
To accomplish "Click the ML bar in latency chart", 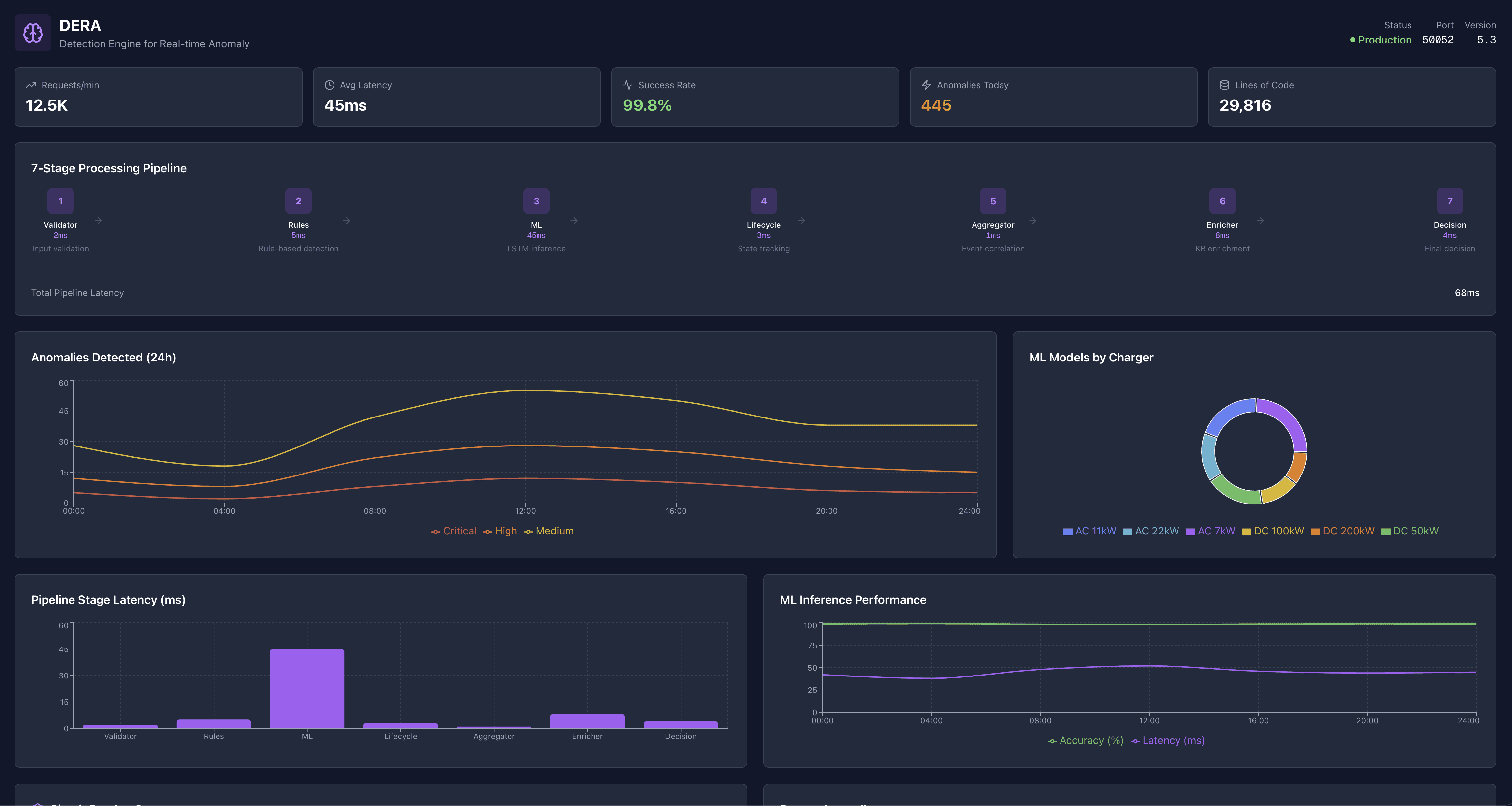I will click(307, 688).
